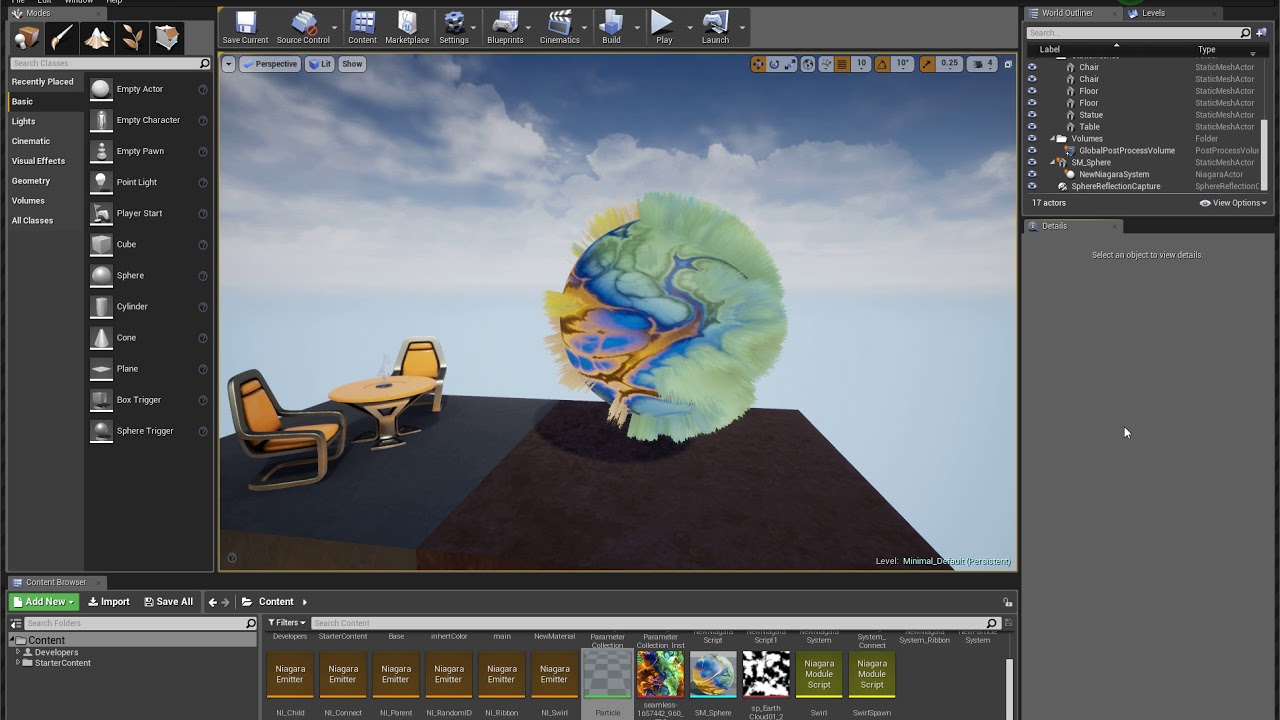Image resolution: width=1280 pixels, height=720 pixels.
Task: Click the Search Content input field
Action: 655,623
